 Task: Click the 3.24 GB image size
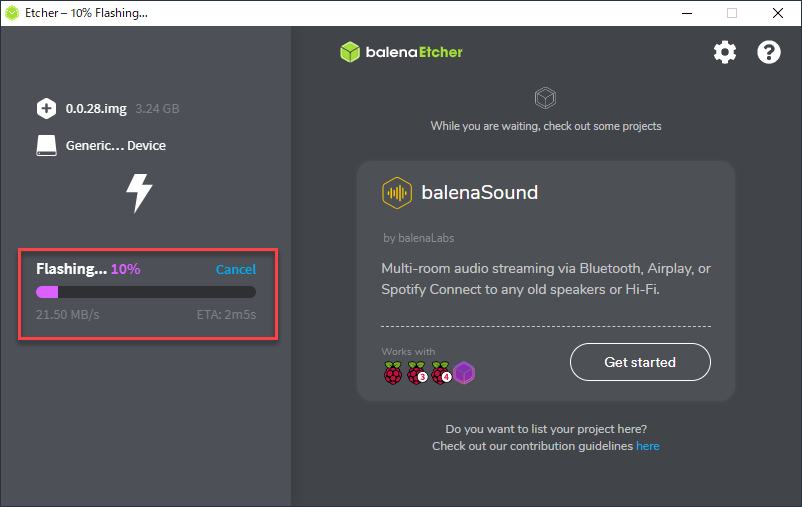point(158,108)
